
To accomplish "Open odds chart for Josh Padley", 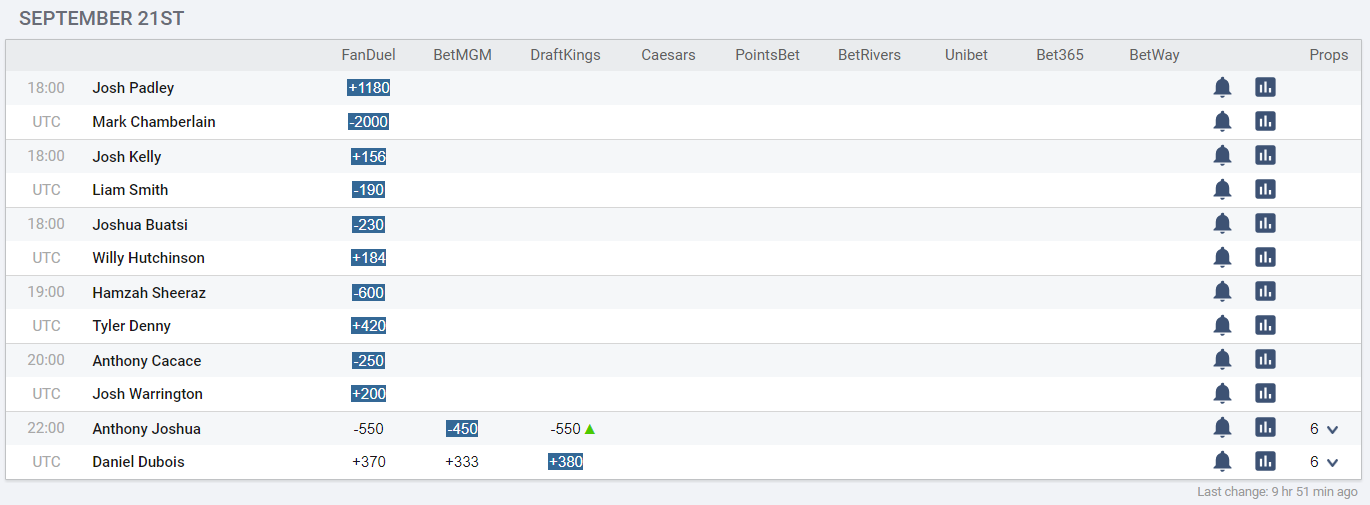I will [x=1265, y=88].
